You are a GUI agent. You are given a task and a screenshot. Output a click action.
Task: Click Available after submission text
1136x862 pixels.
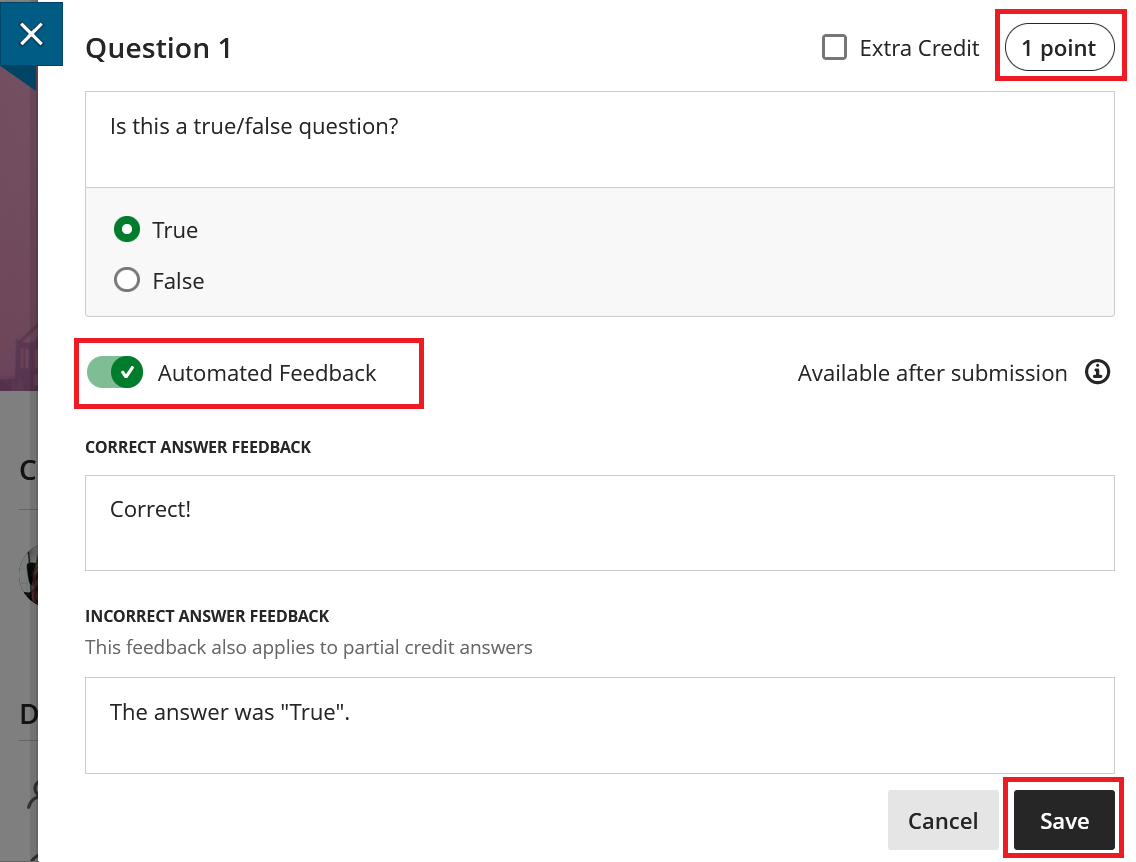932,373
